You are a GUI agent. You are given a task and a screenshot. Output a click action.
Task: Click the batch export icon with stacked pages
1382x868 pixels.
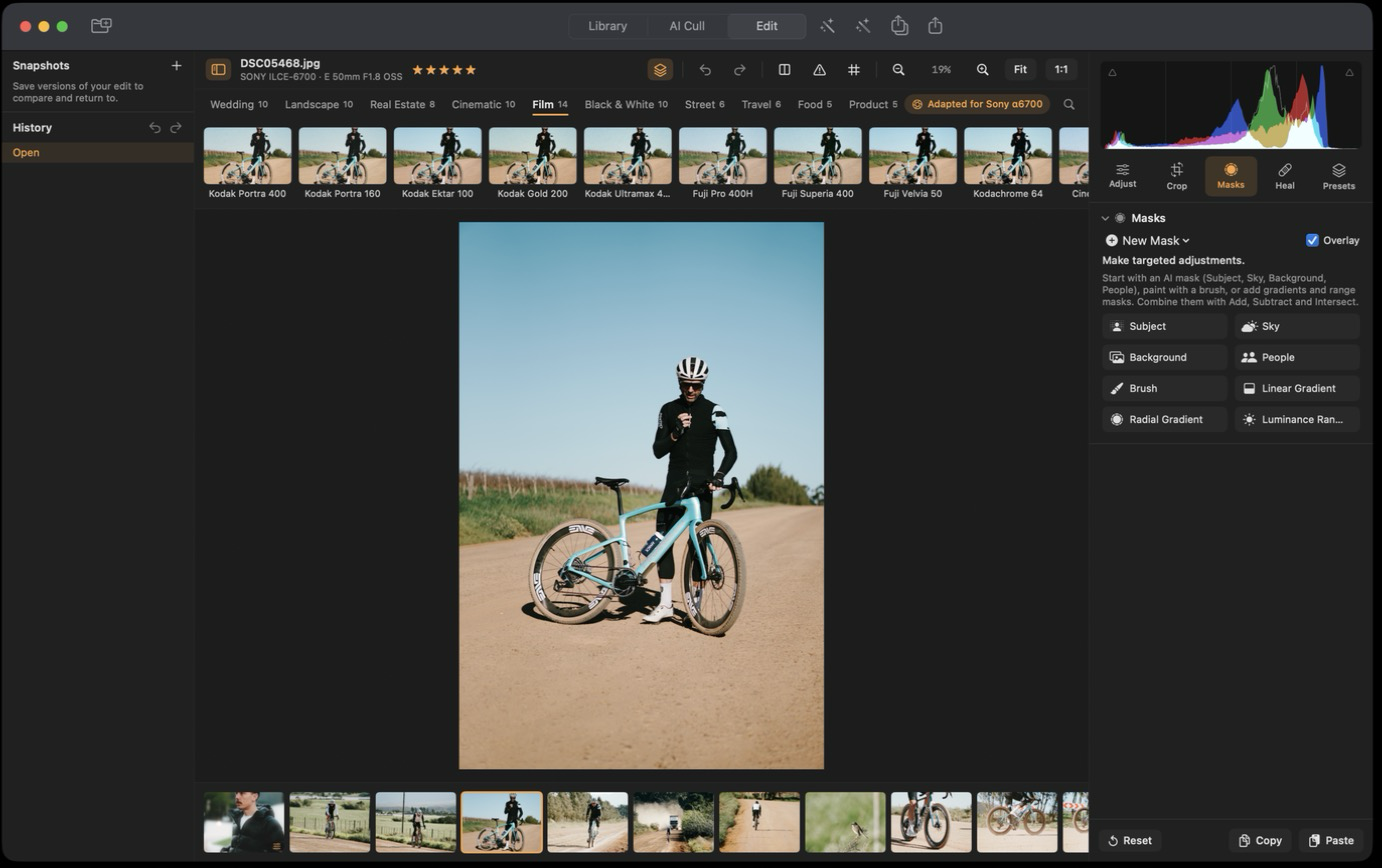click(900, 26)
